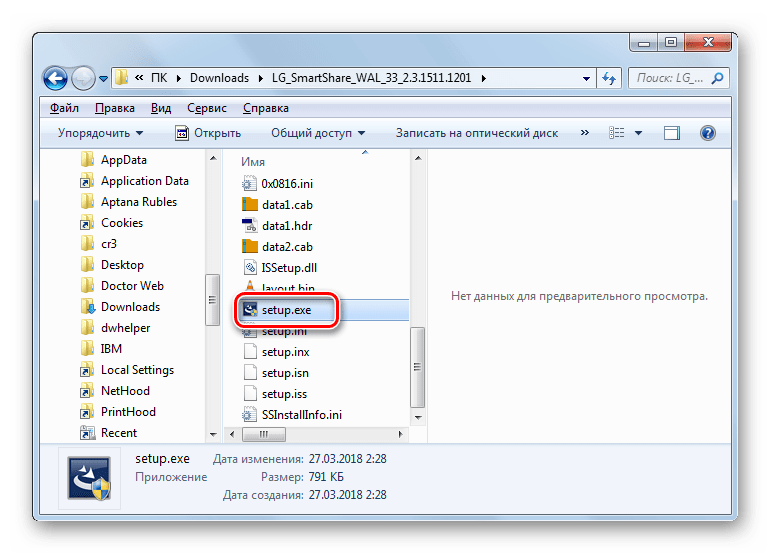Open Help with the question mark icon
The image size is (771, 554).
pyautogui.click(x=708, y=133)
